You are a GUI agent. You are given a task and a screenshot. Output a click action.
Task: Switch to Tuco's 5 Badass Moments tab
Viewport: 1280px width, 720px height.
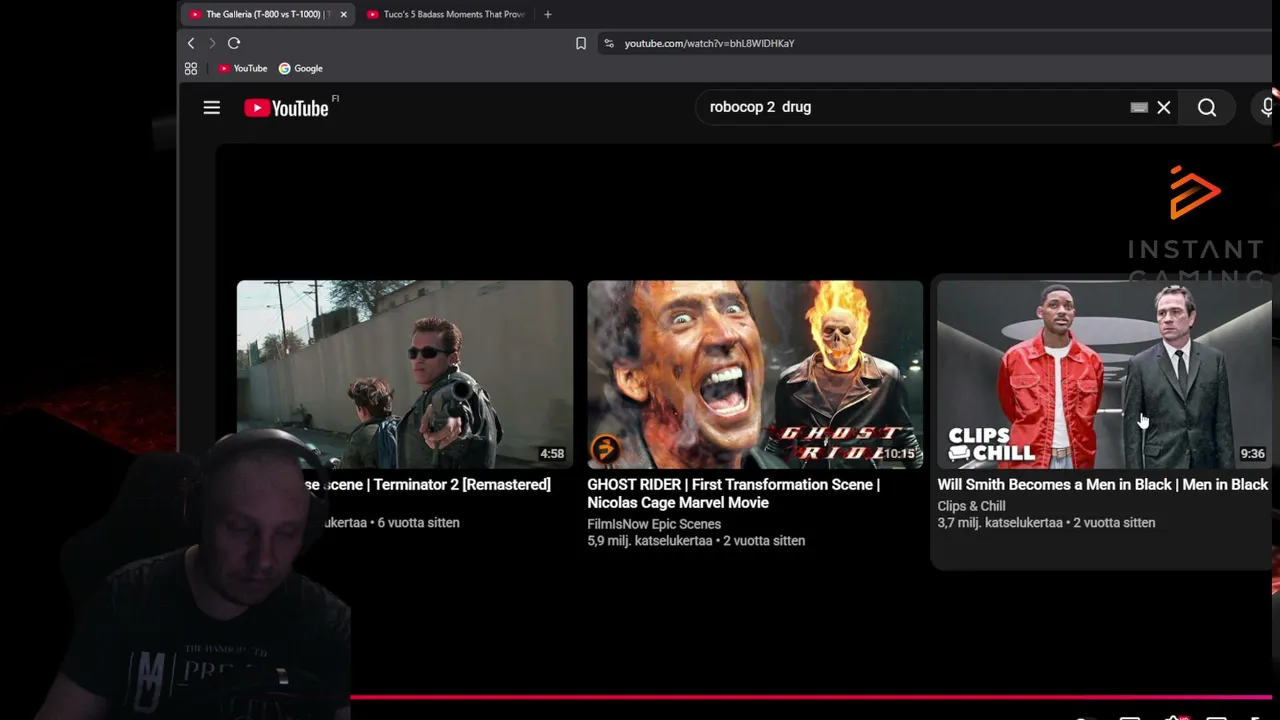pos(445,14)
